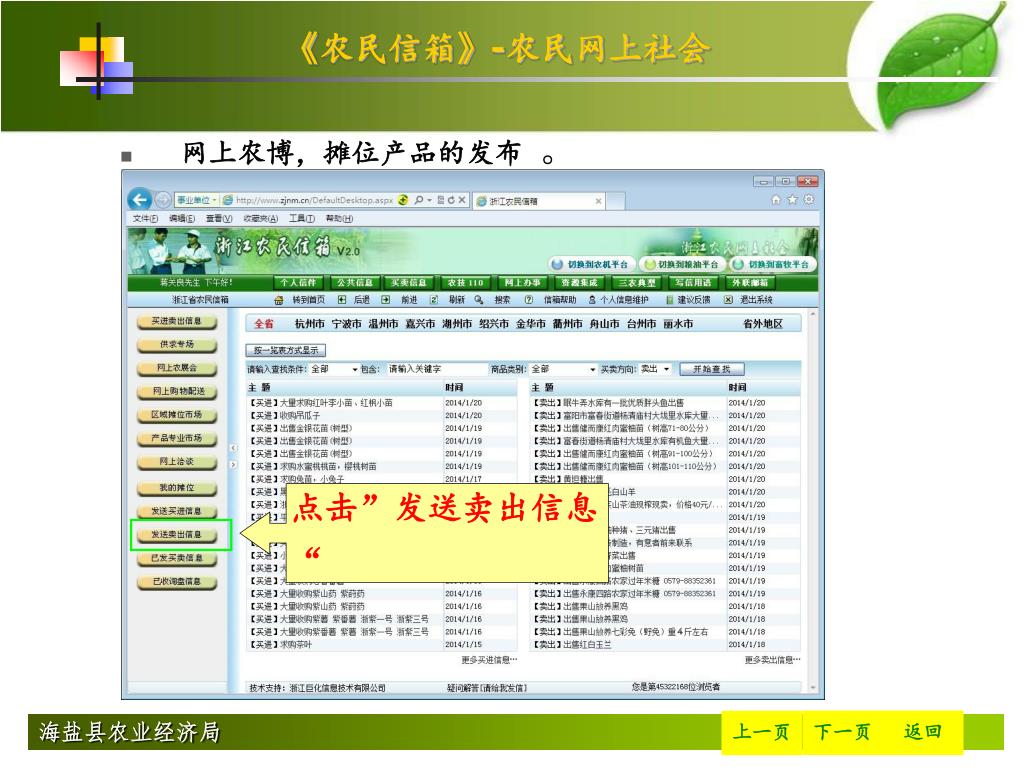Click the compatibility view icon in address bar
Viewport: 1024px width, 768px height.
pyautogui.click(x=441, y=200)
